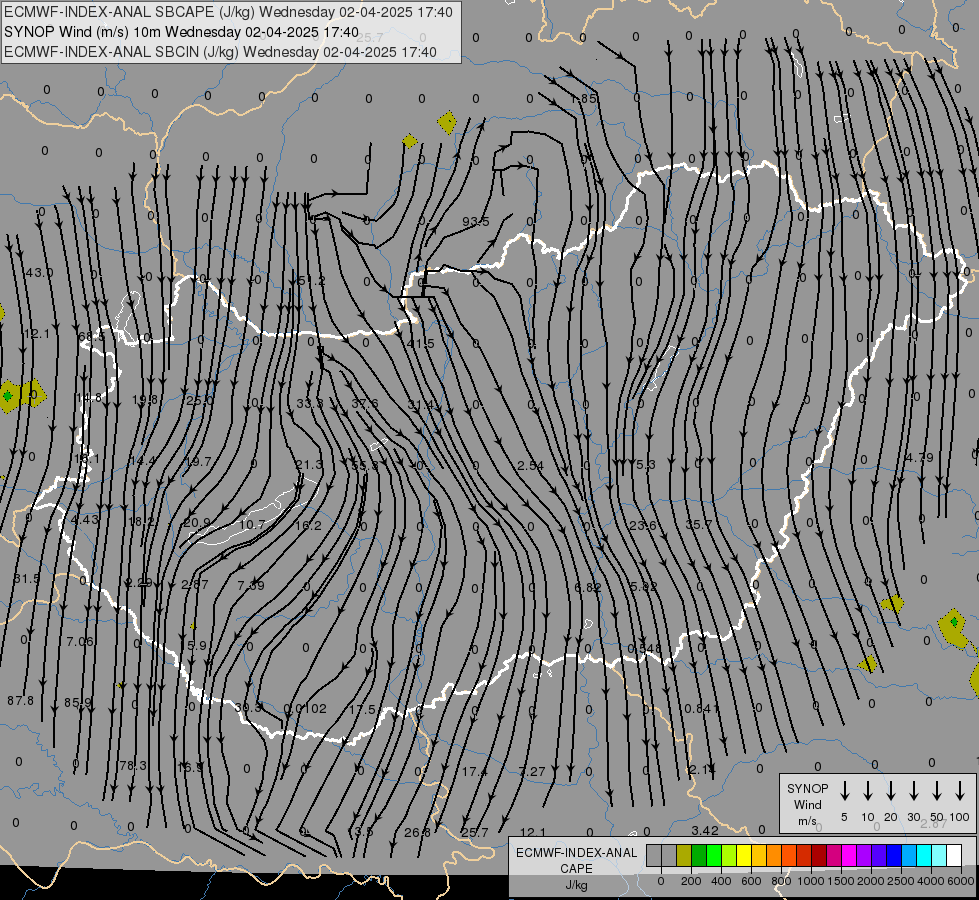Image resolution: width=979 pixels, height=900 pixels.
Task: Click the wind legend arrow above 5
Action: point(844,791)
